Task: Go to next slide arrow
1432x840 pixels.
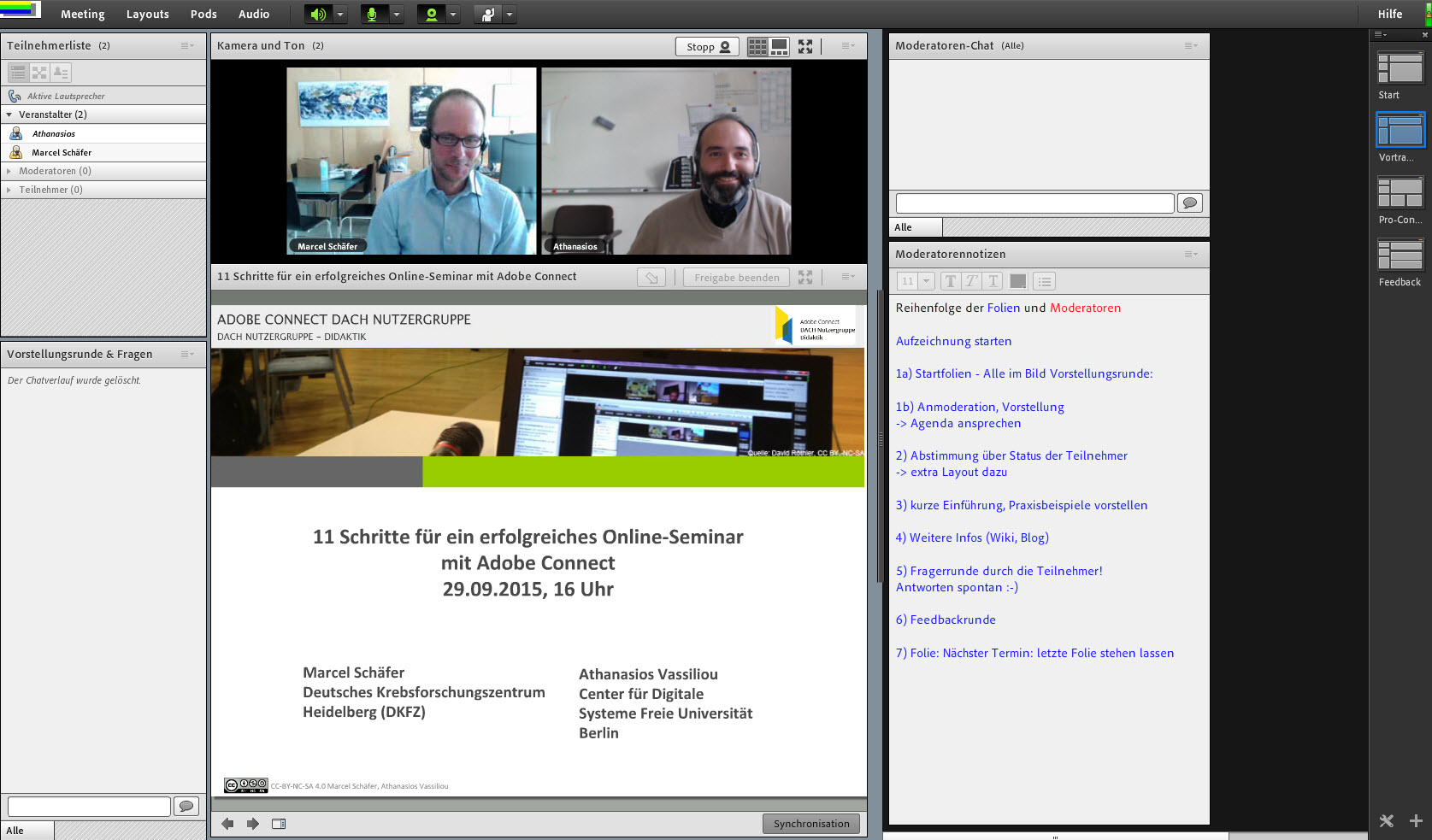Action: pyautogui.click(x=253, y=824)
